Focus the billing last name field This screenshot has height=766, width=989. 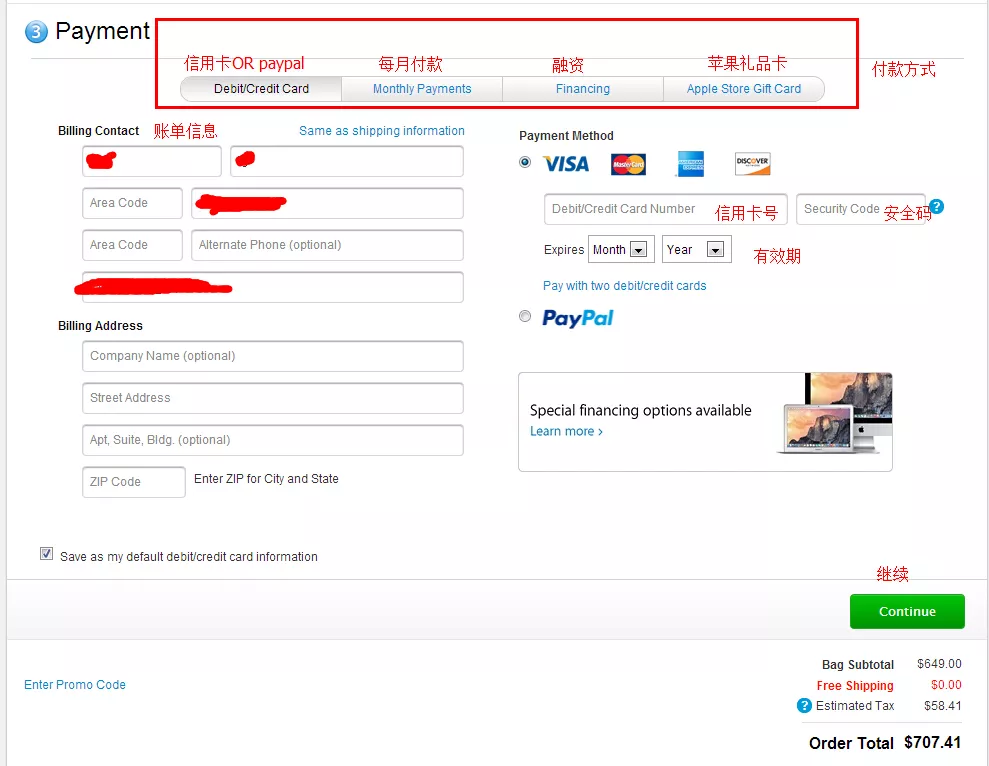point(347,161)
